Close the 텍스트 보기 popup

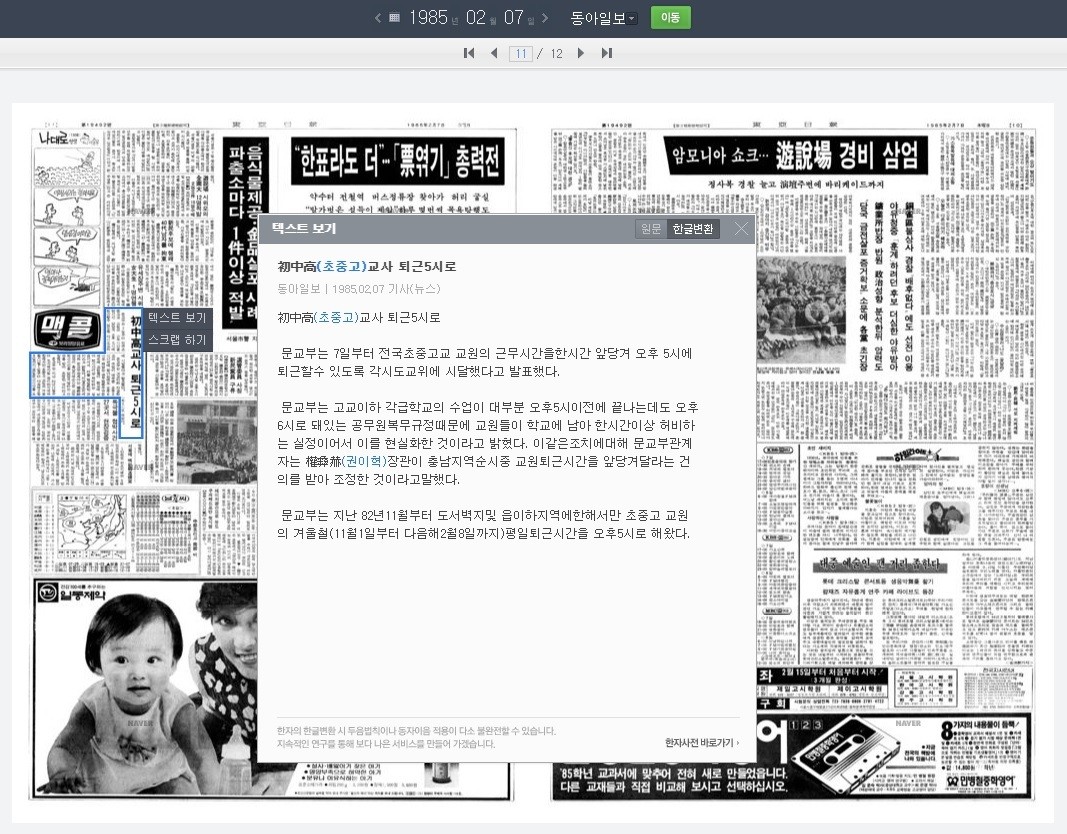740,228
